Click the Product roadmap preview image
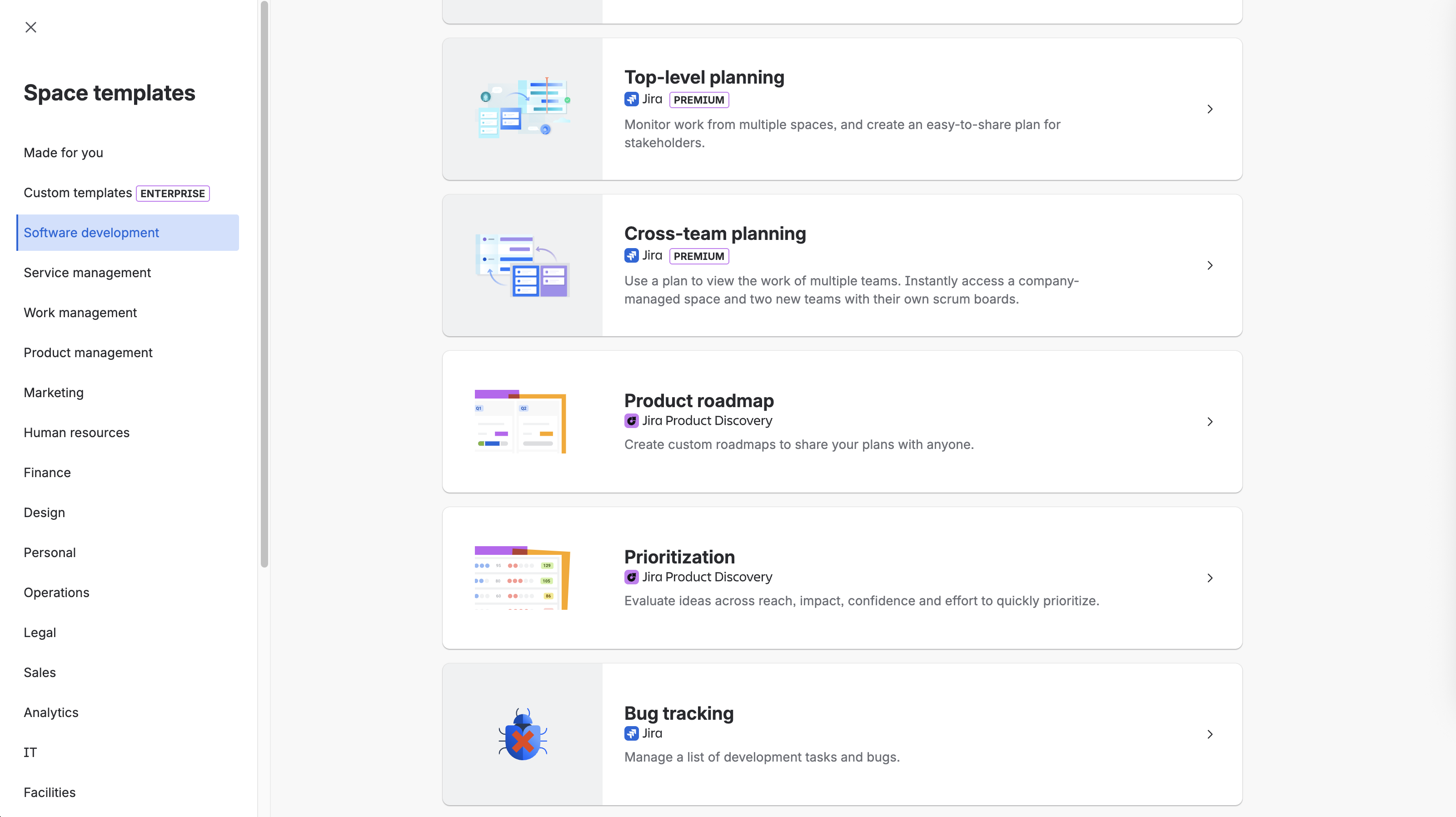This screenshot has height=817, width=1456. point(520,421)
